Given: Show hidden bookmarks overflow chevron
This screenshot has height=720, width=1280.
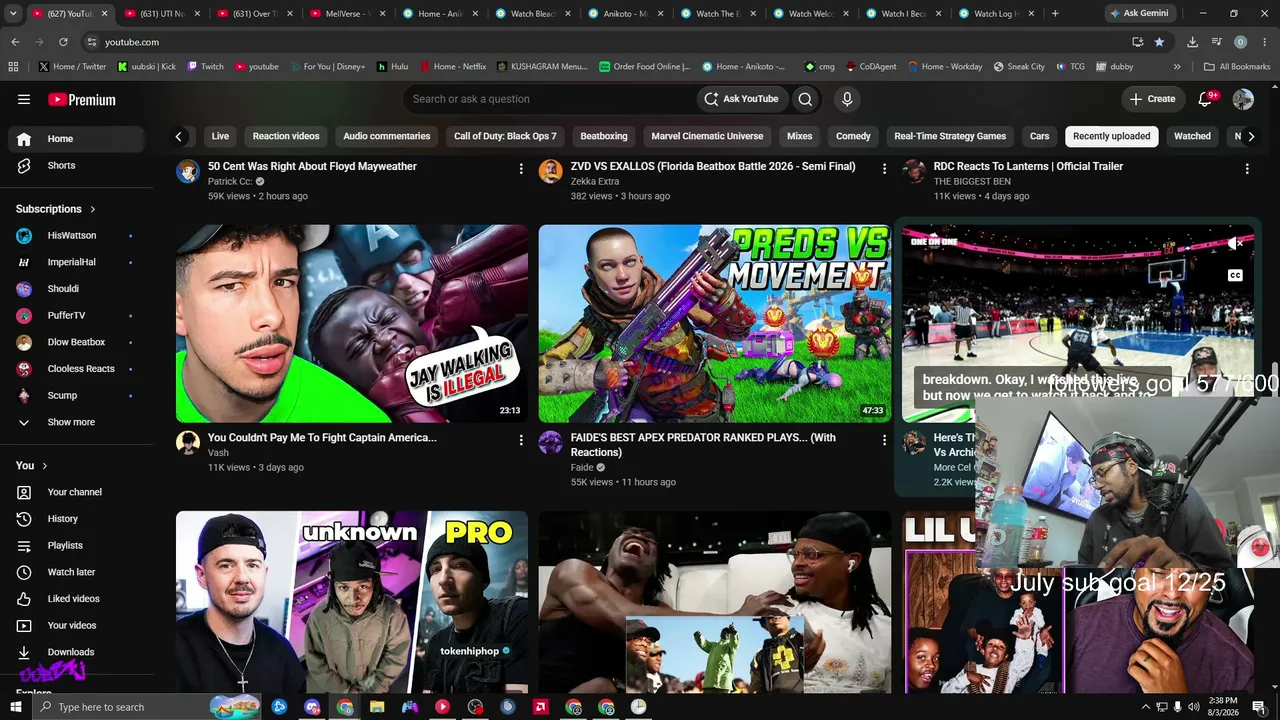Looking at the screenshot, I should tap(1177, 67).
